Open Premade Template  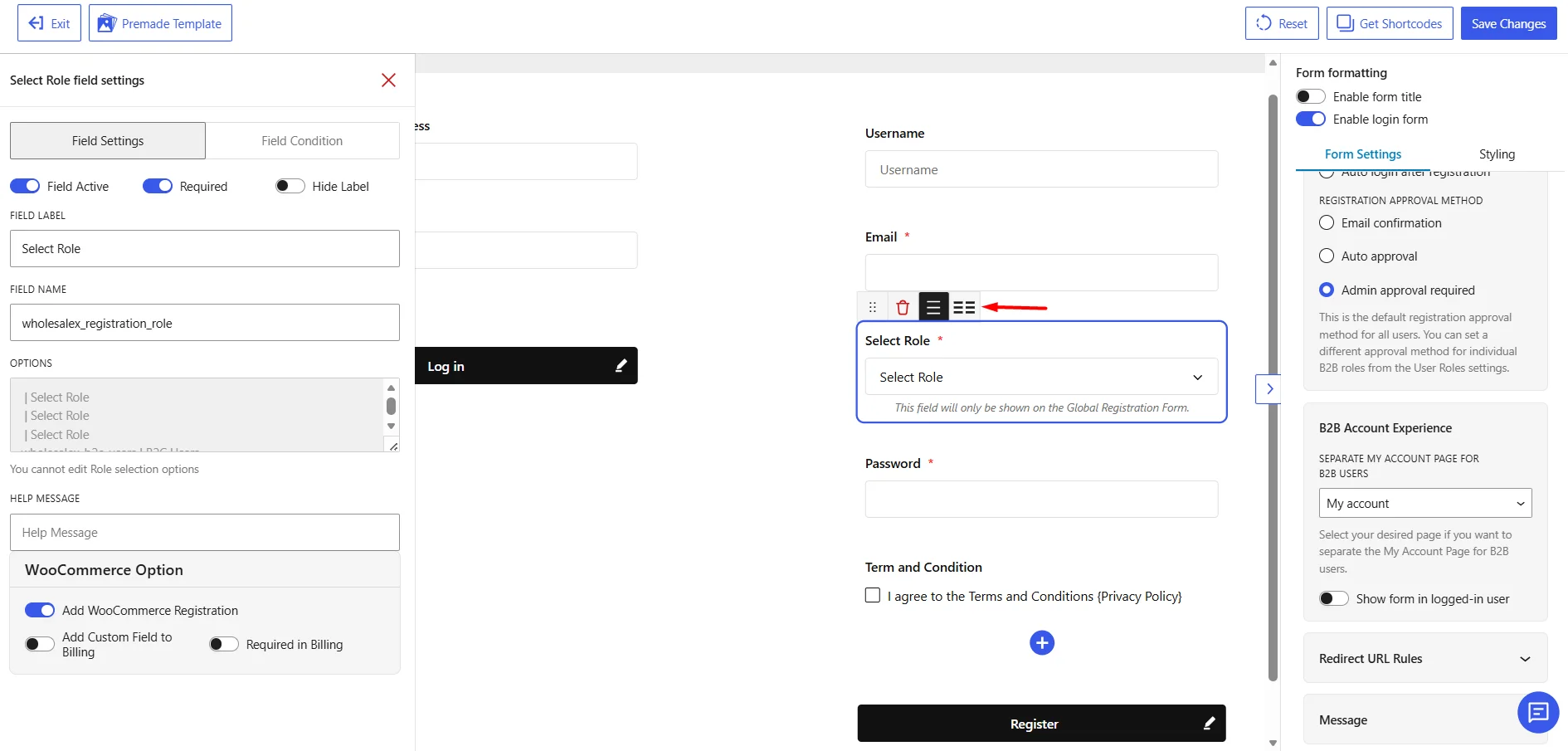coord(160,23)
